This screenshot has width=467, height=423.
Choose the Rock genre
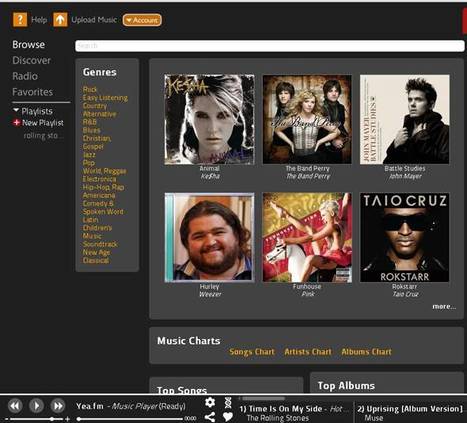pos(90,89)
